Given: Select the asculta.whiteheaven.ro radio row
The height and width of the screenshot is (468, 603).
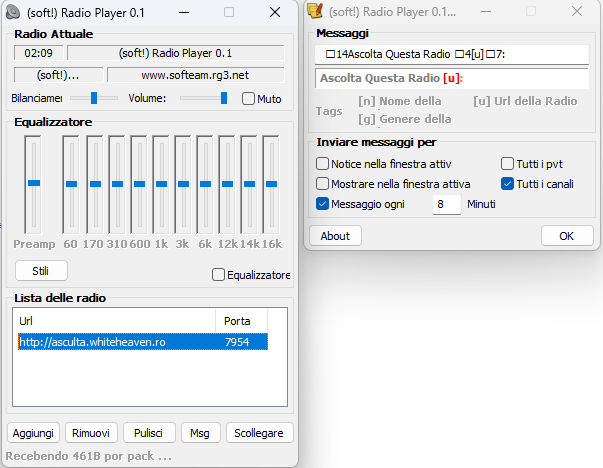Looking at the screenshot, I should pyautogui.click(x=143, y=342).
